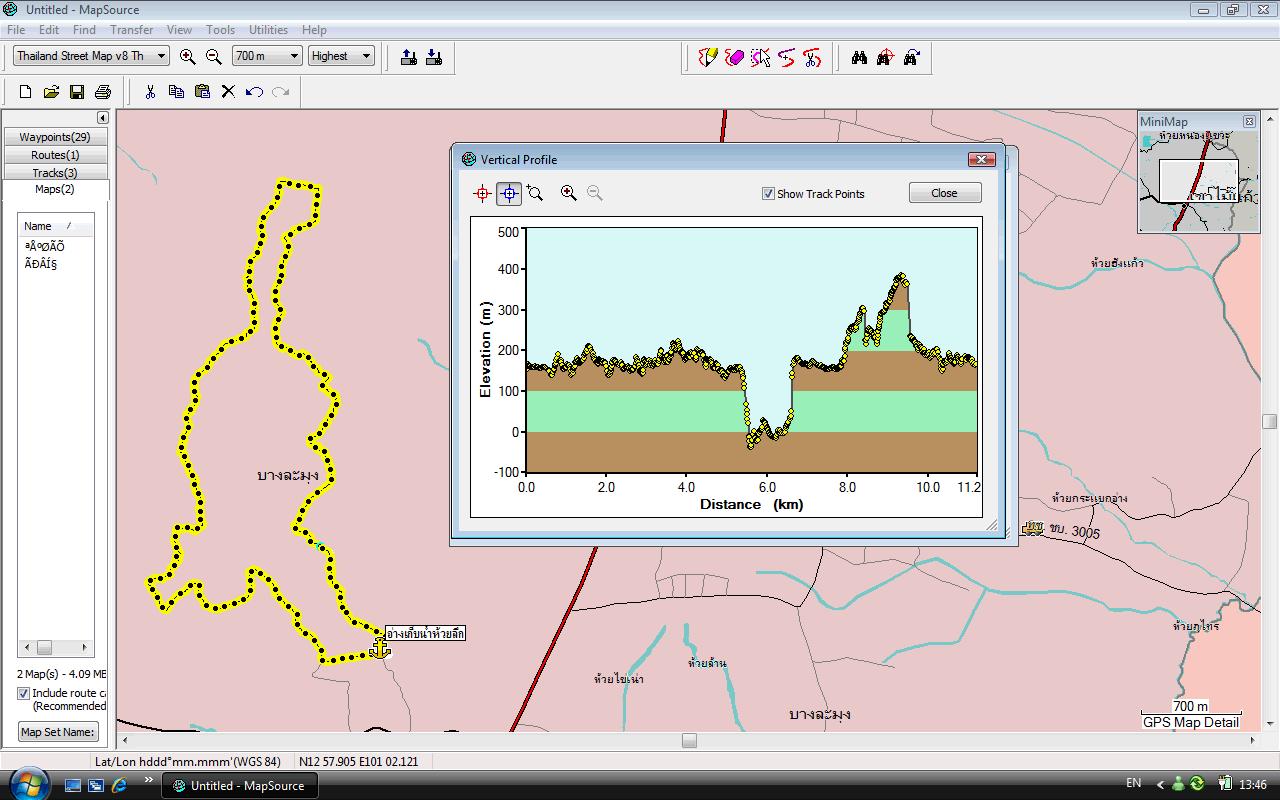
Task: Click the Receive From Device icon
Action: pos(433,57)
